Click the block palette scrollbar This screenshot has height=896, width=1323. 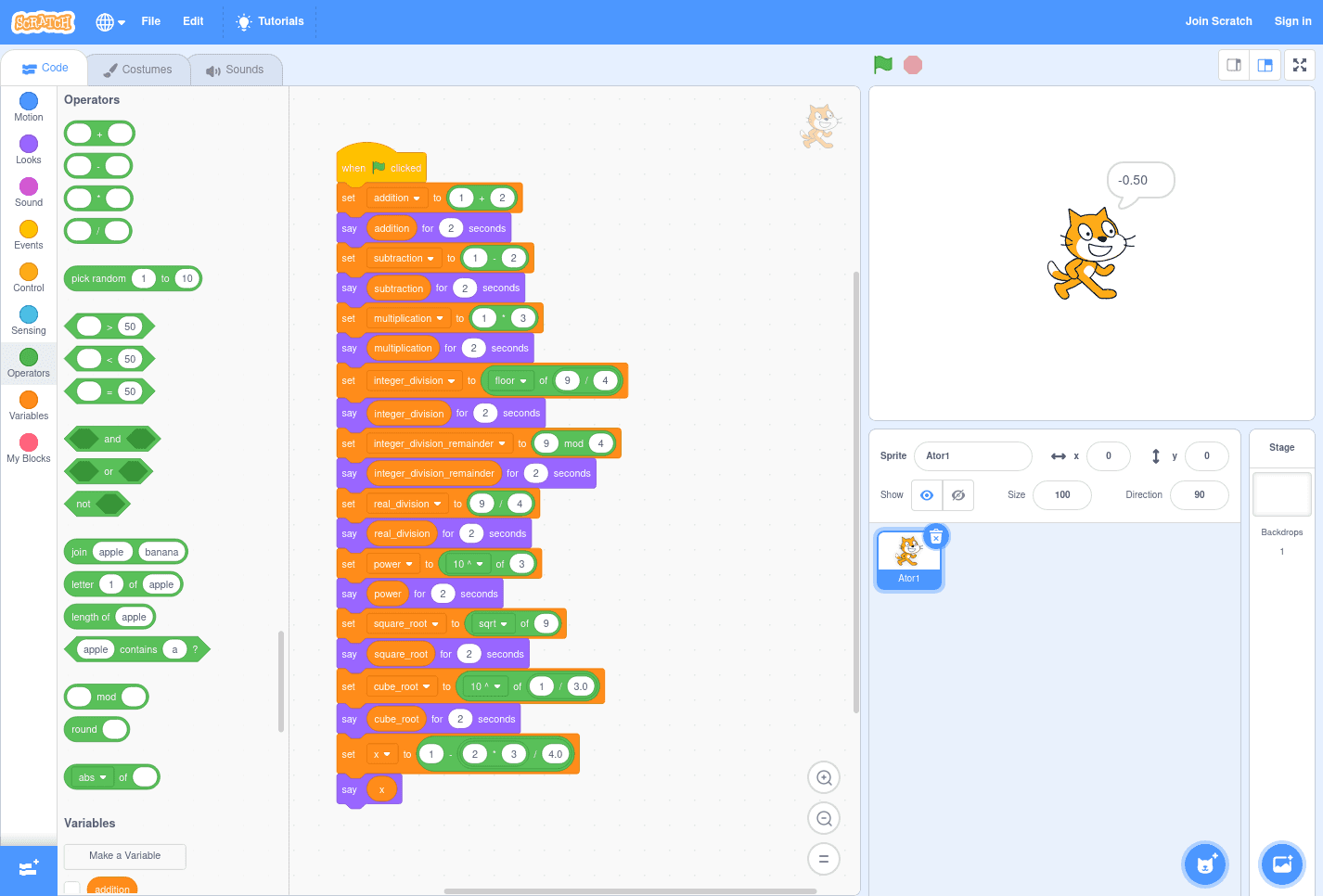[281, 682]
